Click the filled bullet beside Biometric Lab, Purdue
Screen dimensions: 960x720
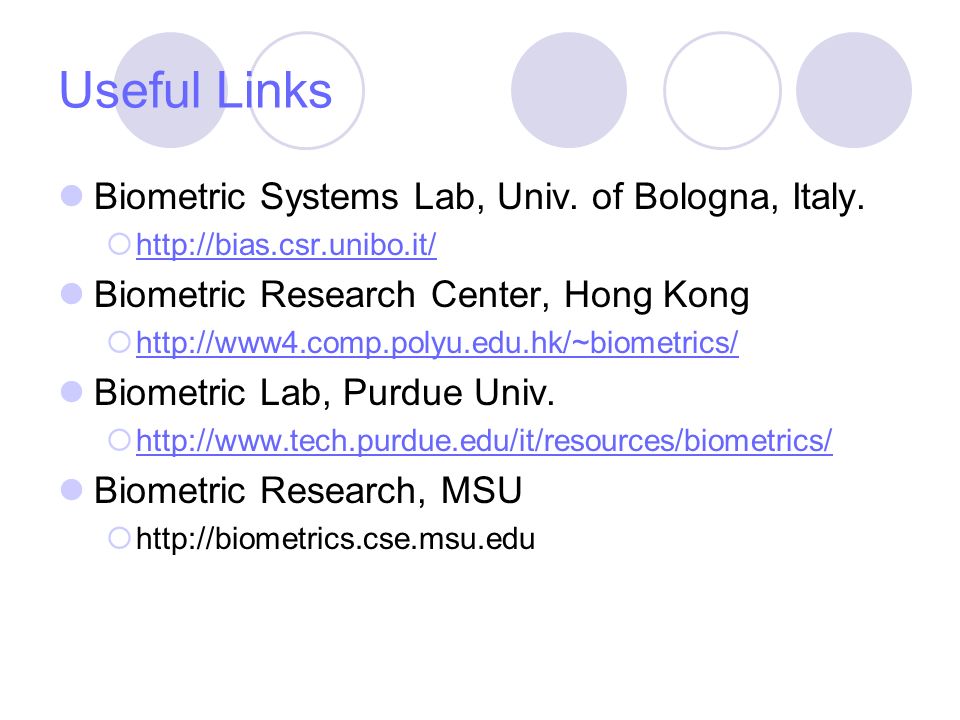(x=72, y=392)
